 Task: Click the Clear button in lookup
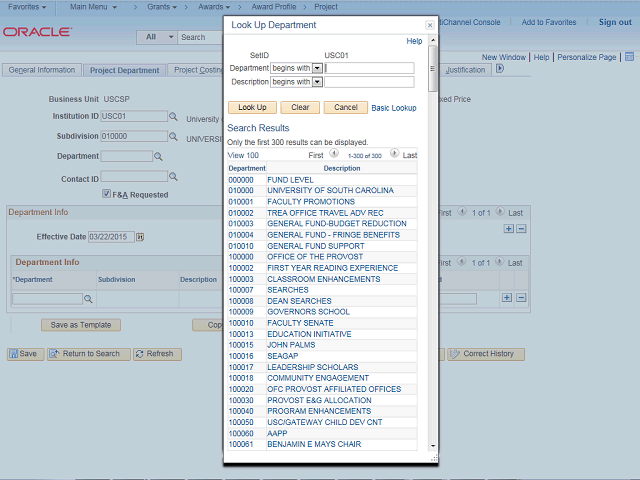click(300, 107)
